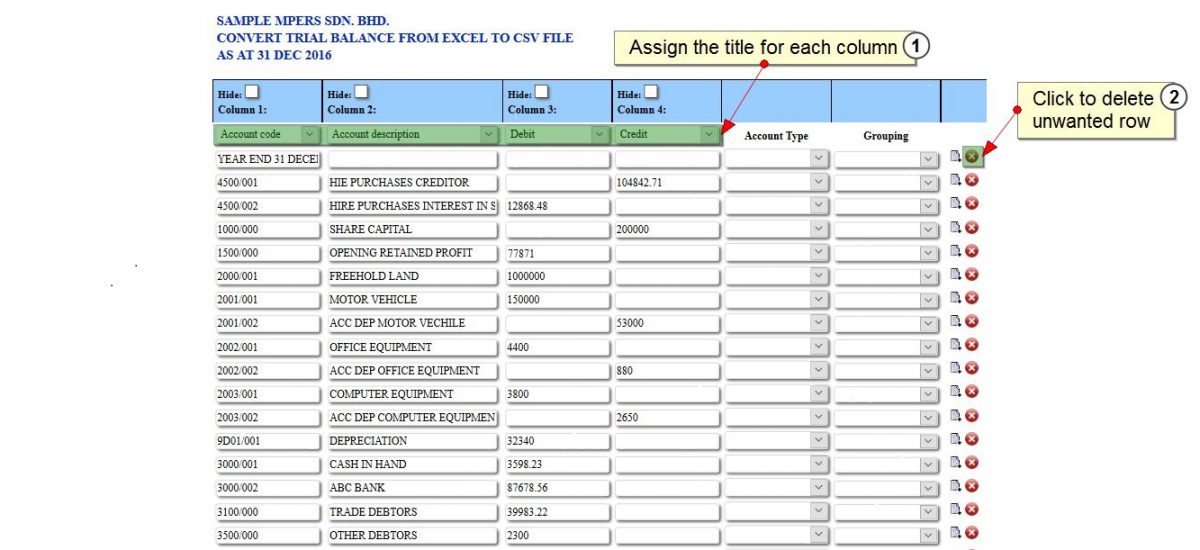Viewport: 1200px width, 550px height.
Task: Tick the Hide checkbox for Column 3
Action: (x=542, y=93)
